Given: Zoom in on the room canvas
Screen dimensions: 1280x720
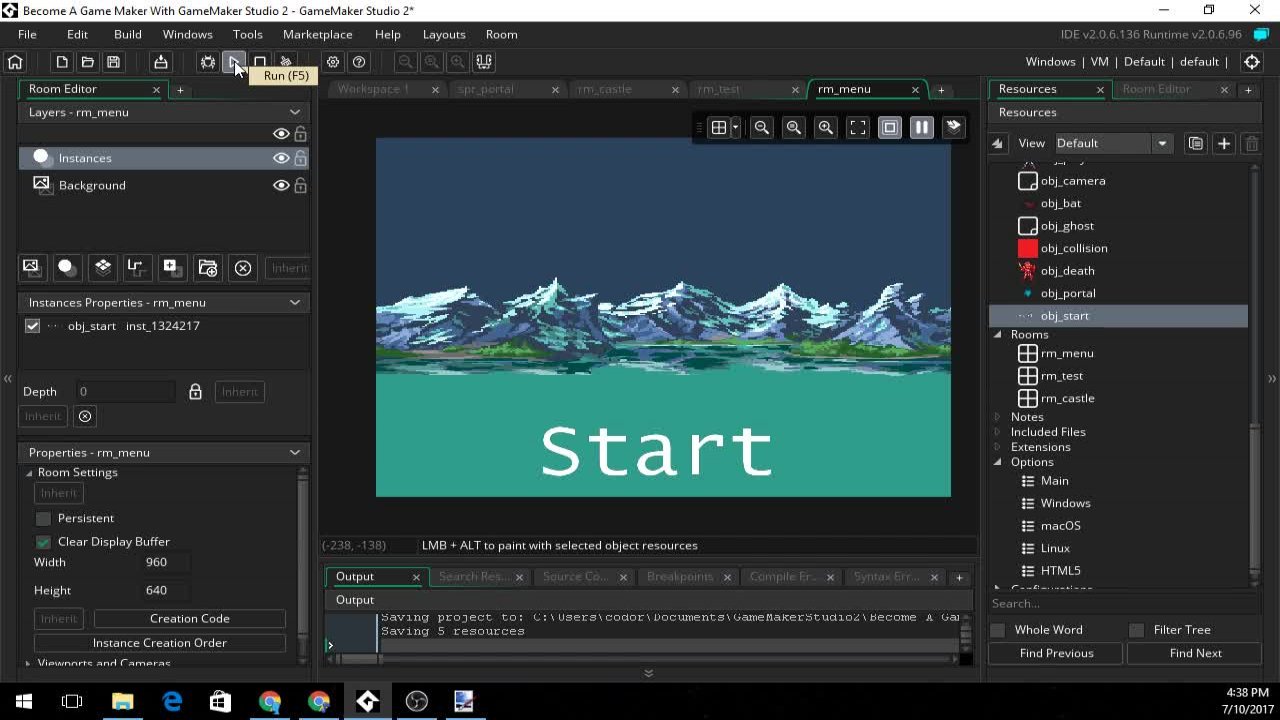Looking at the screenshot, I should click(825, 127).
